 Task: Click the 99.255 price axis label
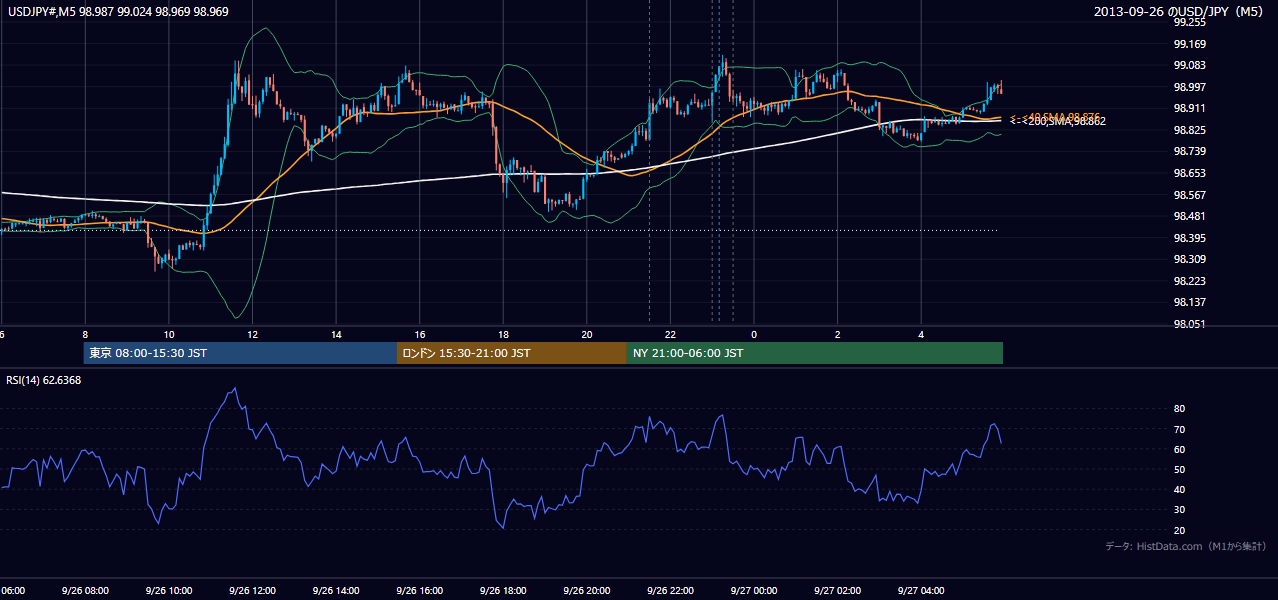(1189, 22)
